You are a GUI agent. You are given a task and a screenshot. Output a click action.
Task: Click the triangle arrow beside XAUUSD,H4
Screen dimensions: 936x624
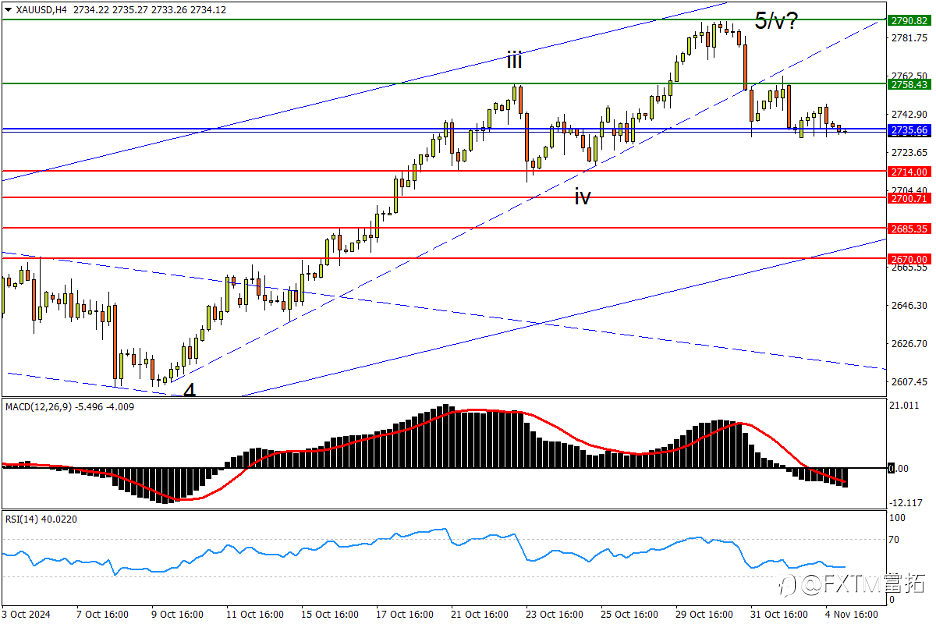(x=8, y=10)
